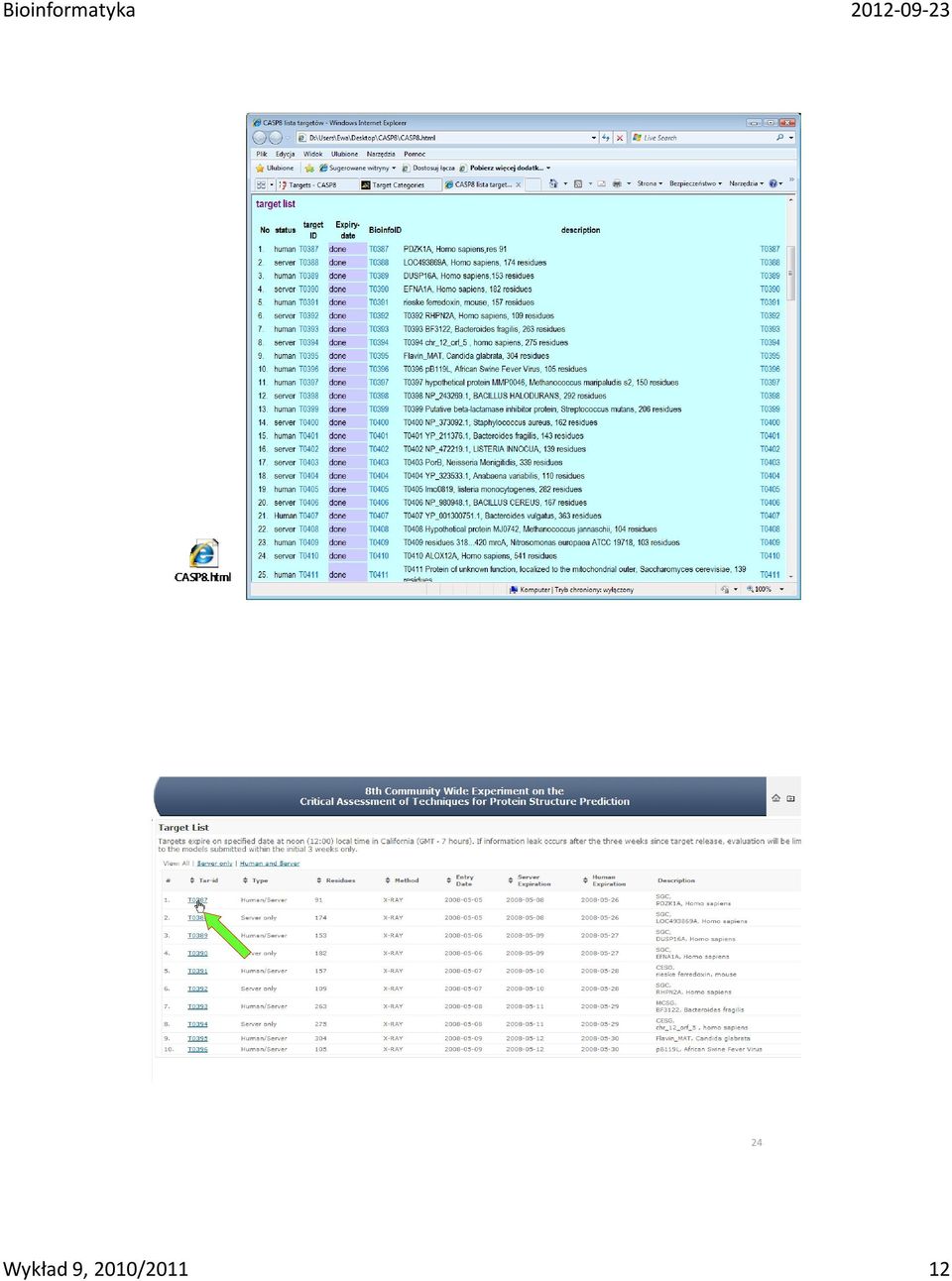Open the Widok menu

coord(313,154)
